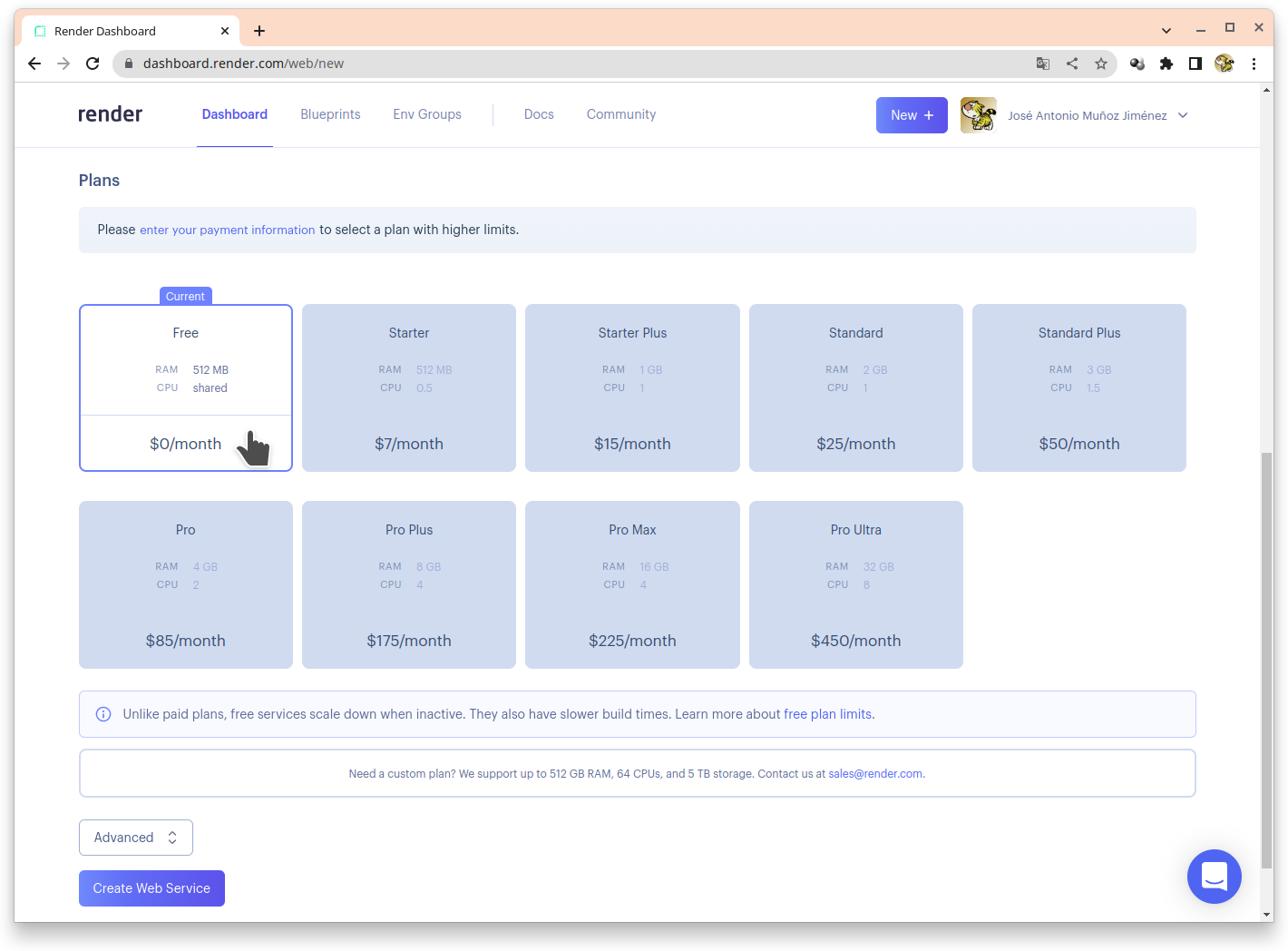Pick the Pro plan card
The width and height of the screenshot is (1288, 951).
coord(186,585)
